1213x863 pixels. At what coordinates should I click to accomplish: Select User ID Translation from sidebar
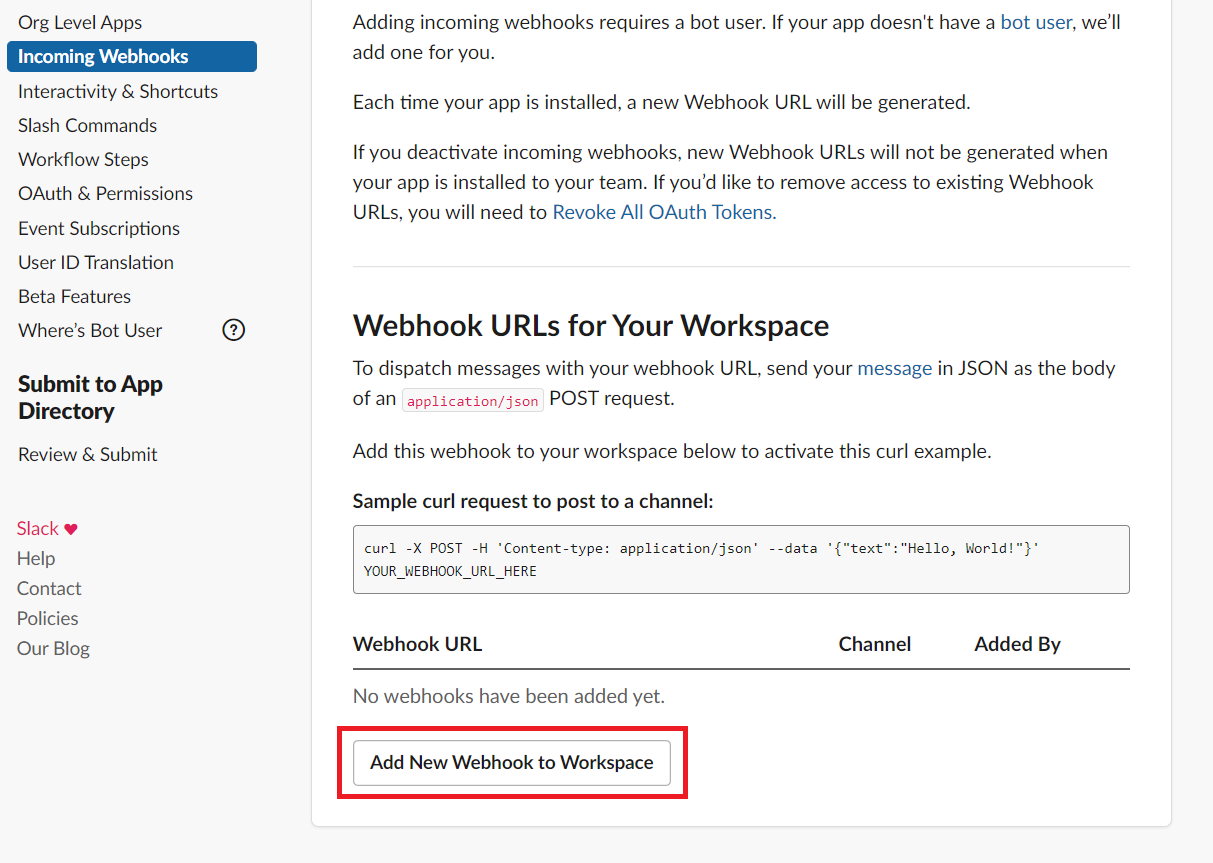pos(95,261)
